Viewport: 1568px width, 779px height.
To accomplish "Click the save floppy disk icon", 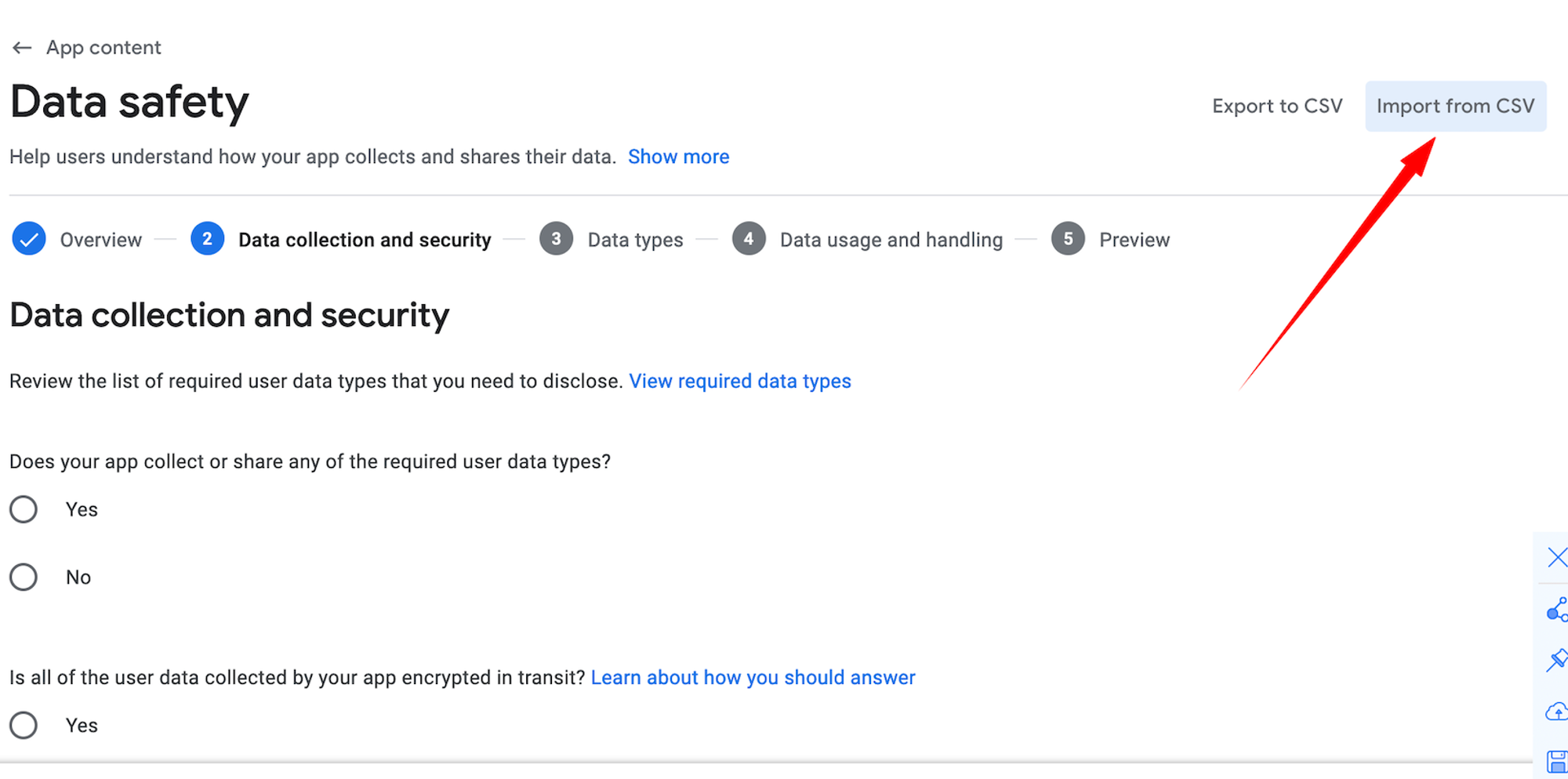I will coord(1556,761).
